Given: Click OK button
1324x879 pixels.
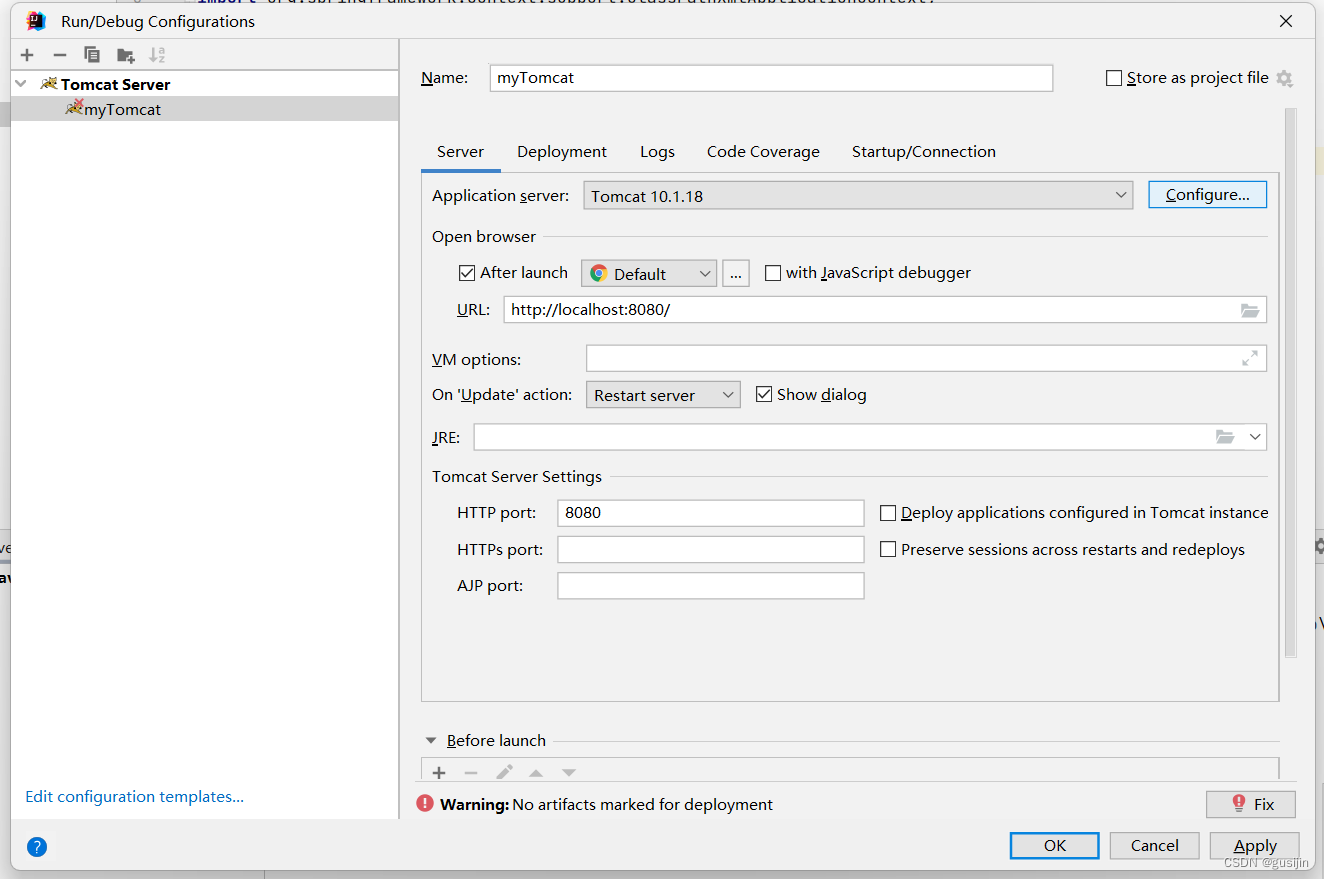Looking at the screenshot, I should 1055,845.
